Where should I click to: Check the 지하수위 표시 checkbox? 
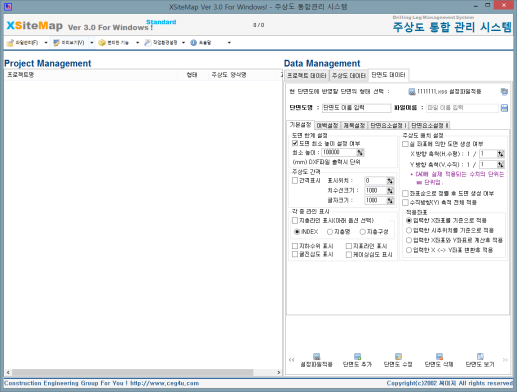pyautogui.click(x=295, y=246)
